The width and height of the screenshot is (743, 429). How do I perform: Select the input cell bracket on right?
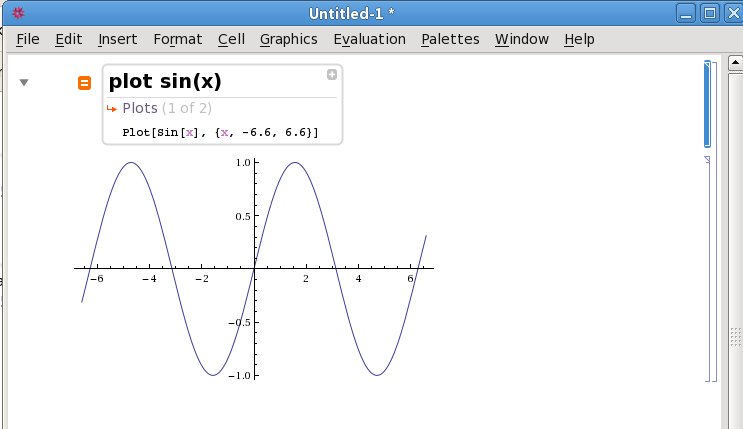(x=709, y=104)
